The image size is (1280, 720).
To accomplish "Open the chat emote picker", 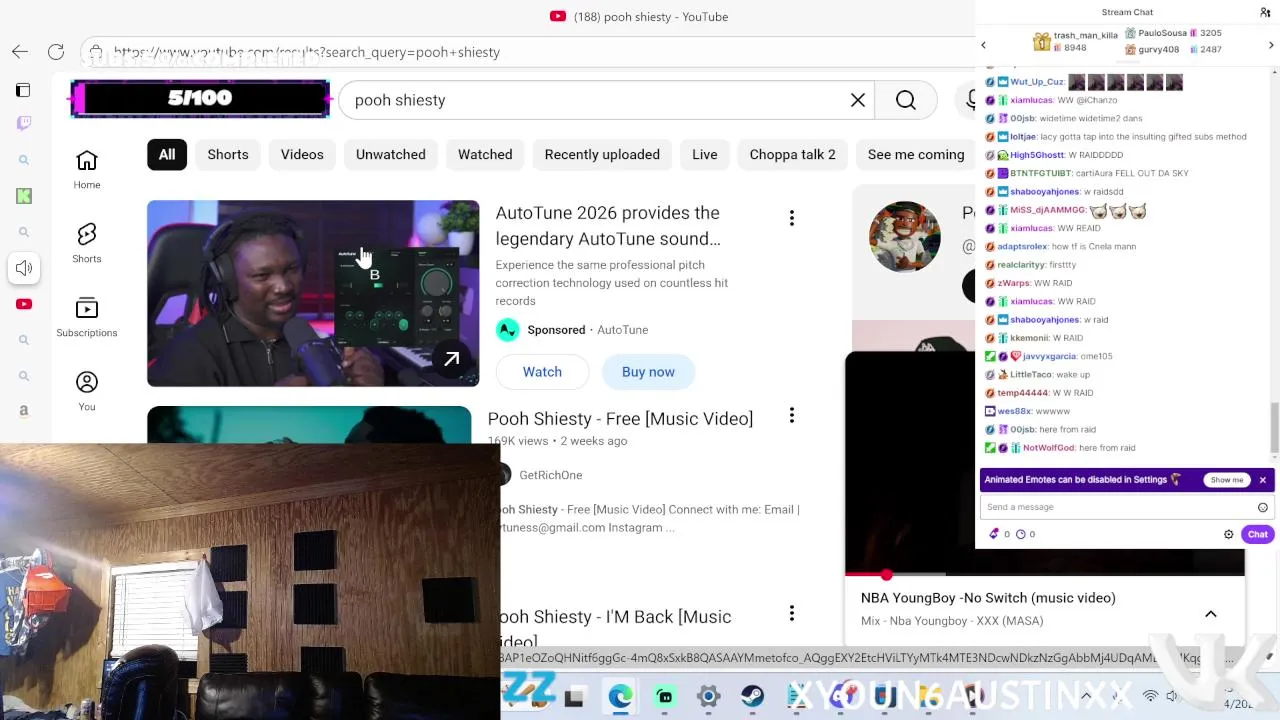I will pos(1263,507).
